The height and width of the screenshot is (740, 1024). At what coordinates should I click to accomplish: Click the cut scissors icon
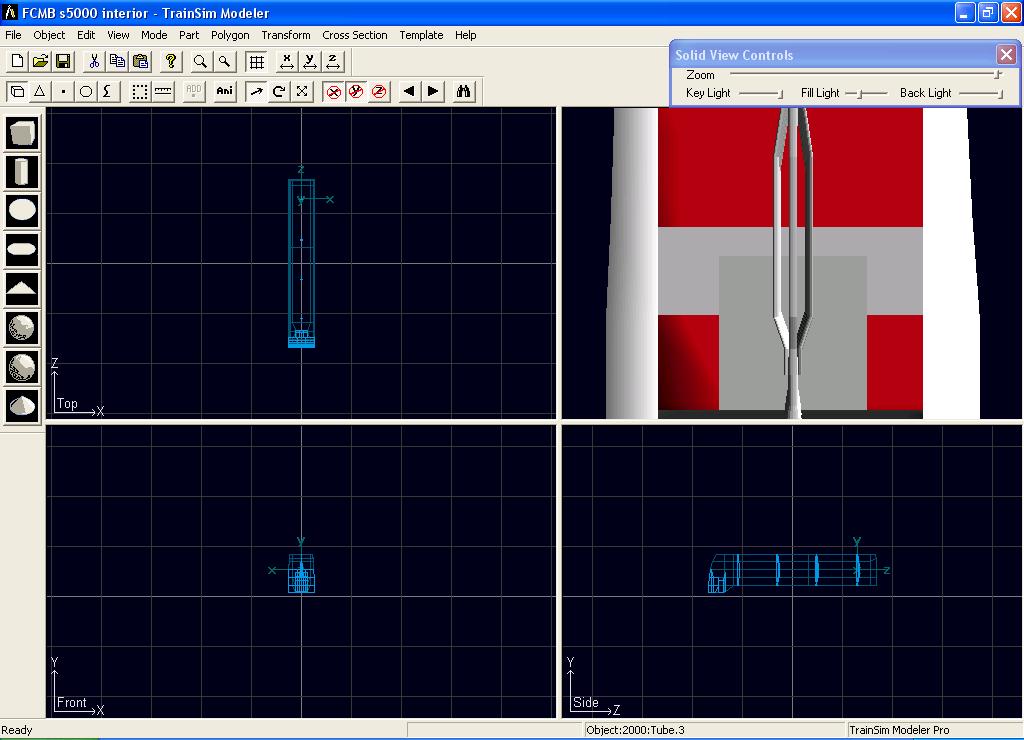[x=94, y=62]
